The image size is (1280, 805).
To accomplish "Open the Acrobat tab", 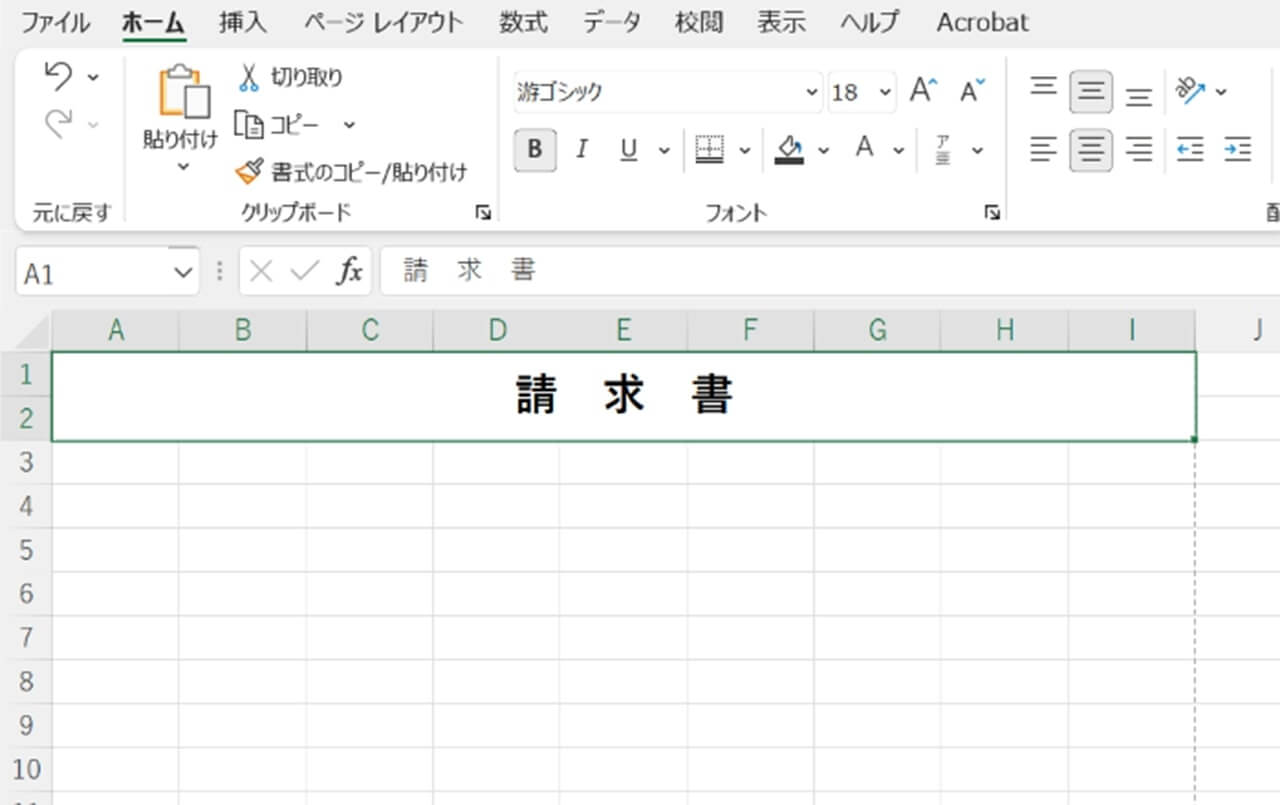I will (982, 22).
